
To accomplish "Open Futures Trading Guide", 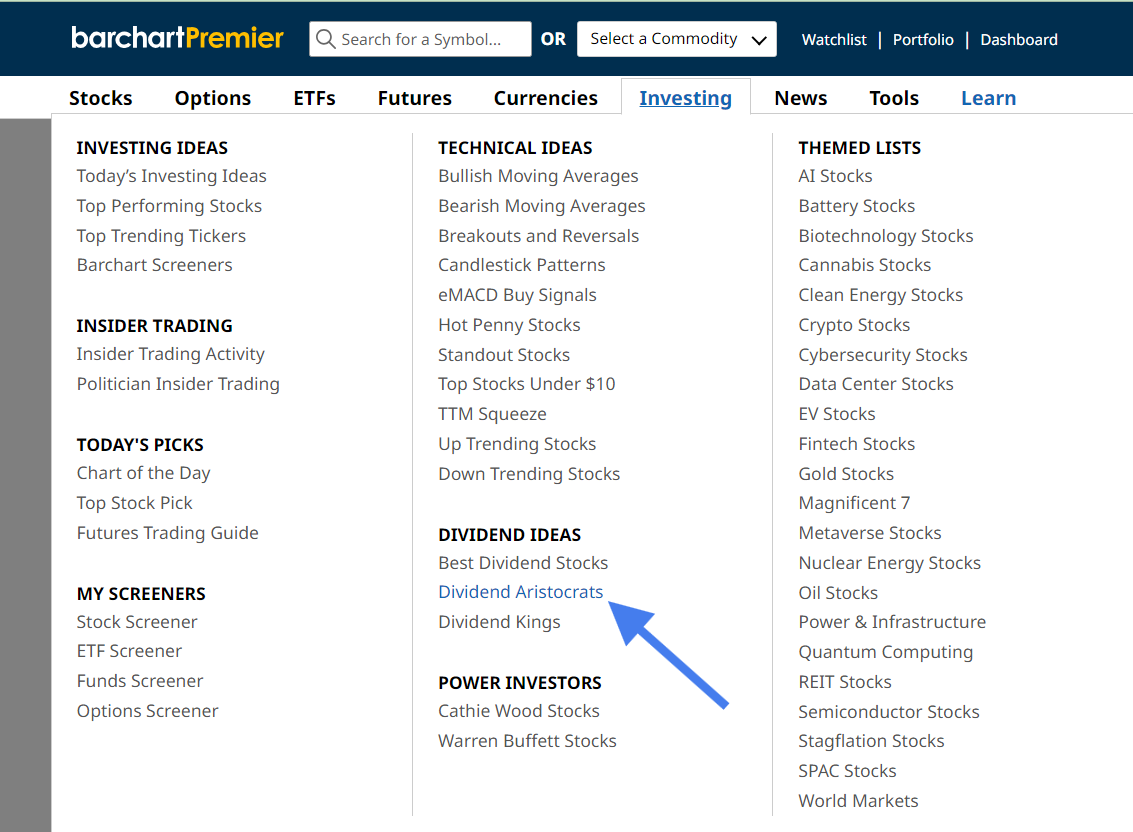I will [x=168, y=533].
